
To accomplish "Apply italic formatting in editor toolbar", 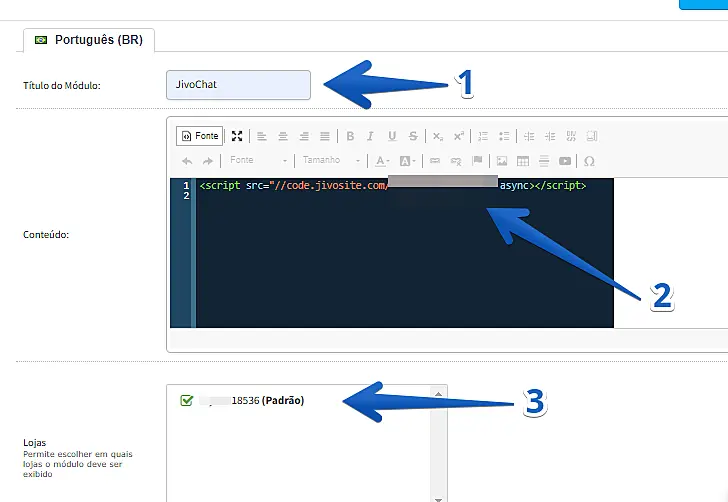I will [370, 136].
